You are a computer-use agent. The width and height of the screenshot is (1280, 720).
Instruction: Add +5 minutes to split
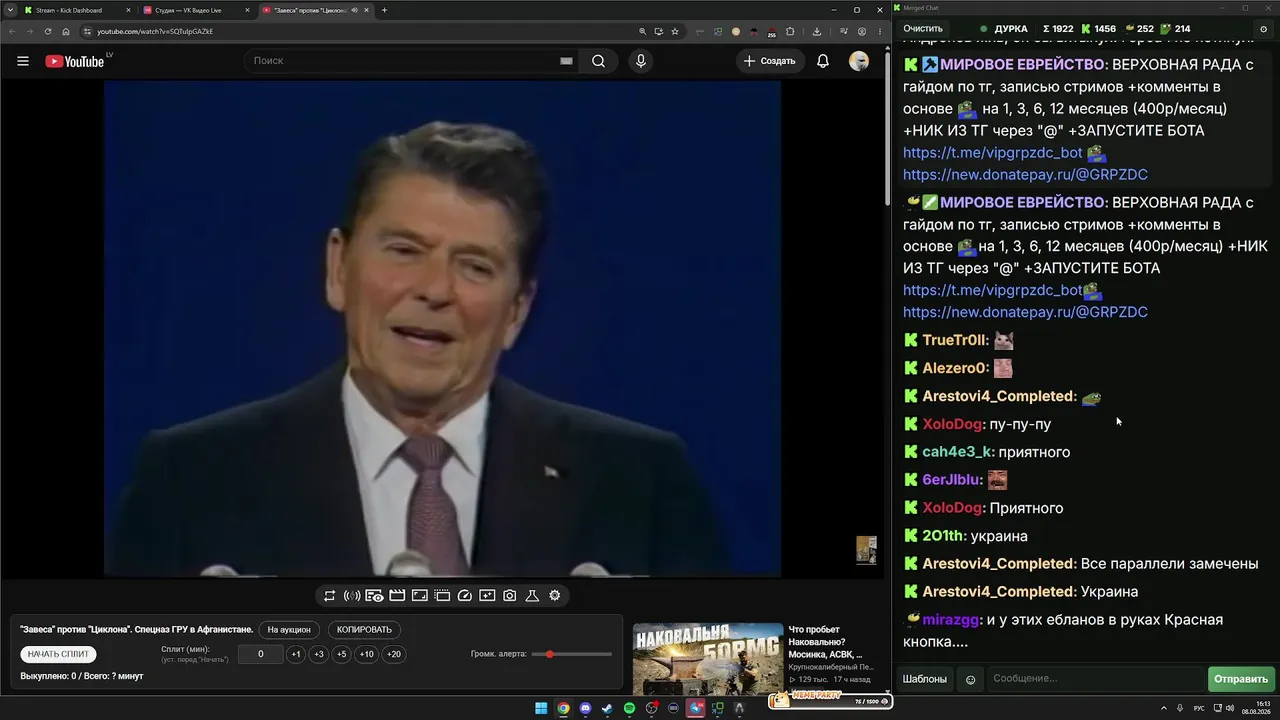tap(342, 654)
